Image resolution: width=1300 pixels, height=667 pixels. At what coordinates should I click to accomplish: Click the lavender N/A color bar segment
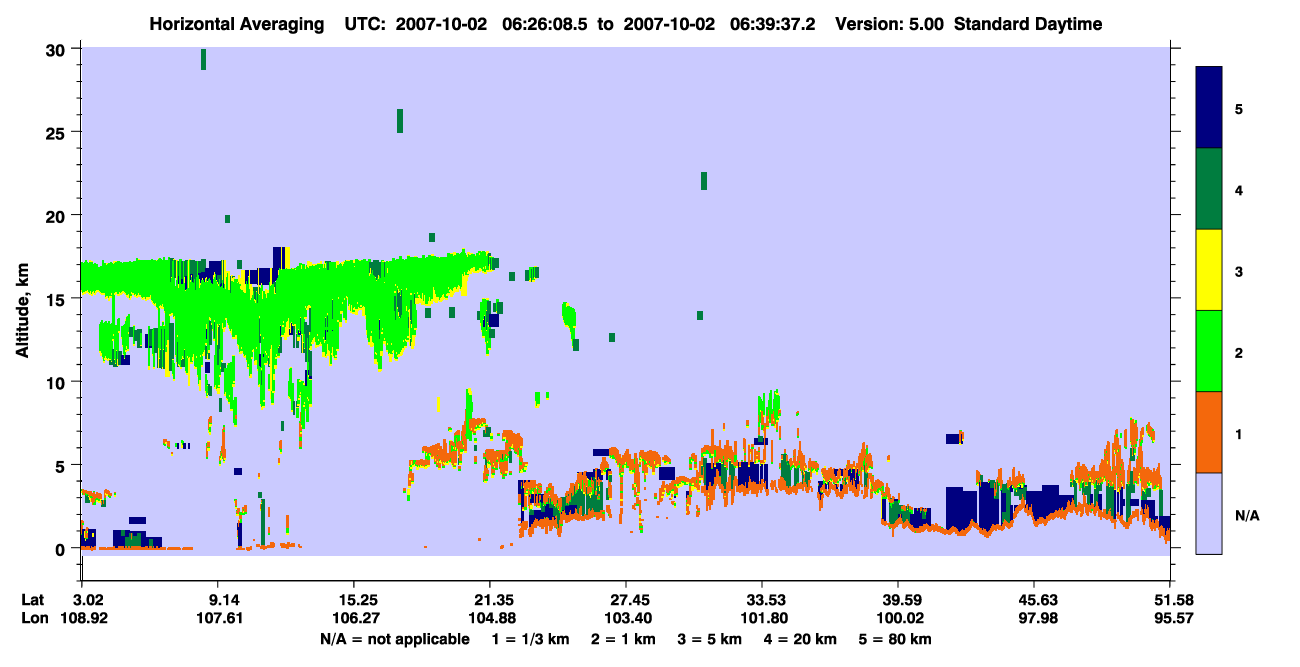pos(1209,513)
